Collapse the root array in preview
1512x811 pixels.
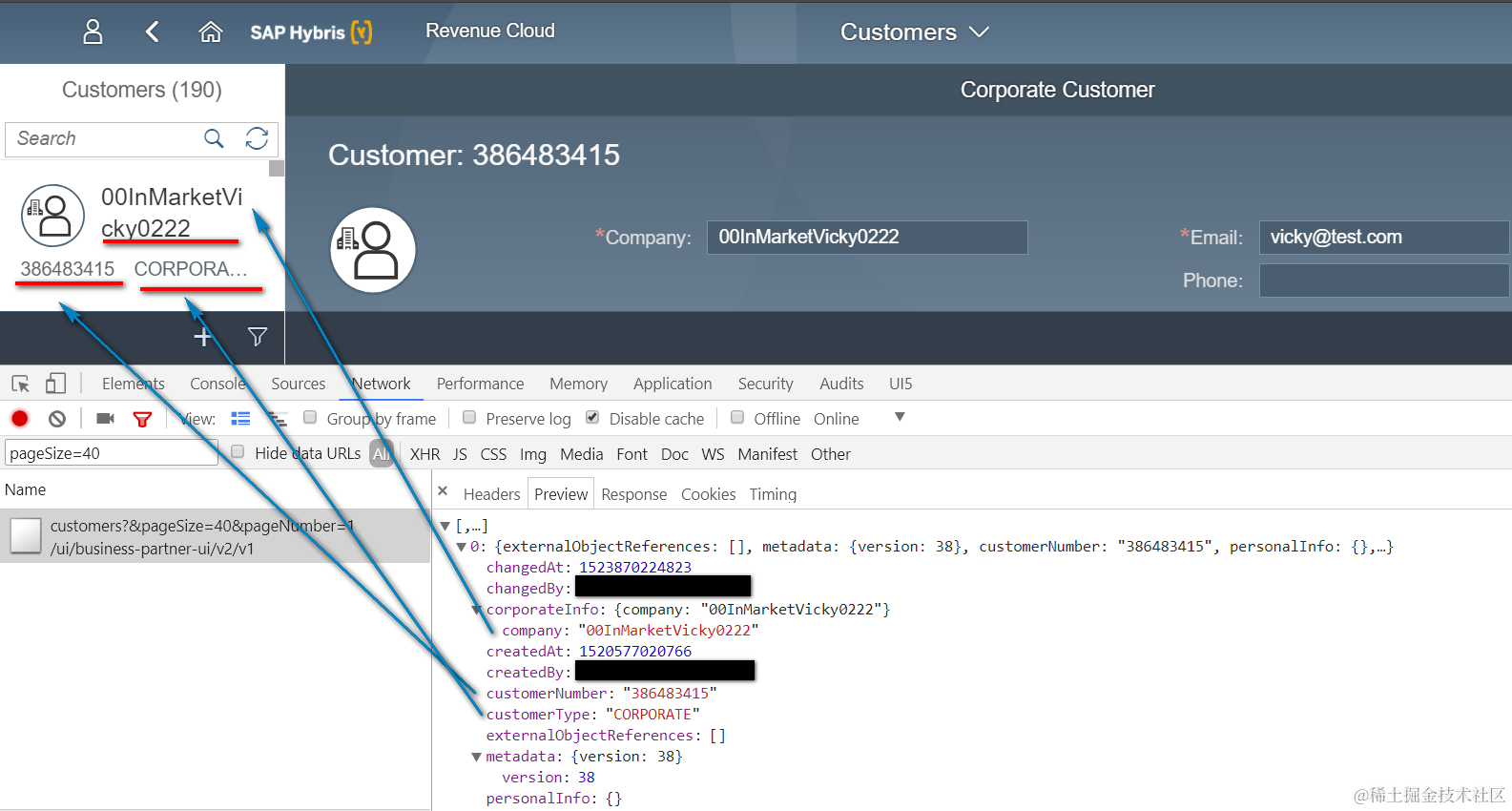click(x=445, y=526)
